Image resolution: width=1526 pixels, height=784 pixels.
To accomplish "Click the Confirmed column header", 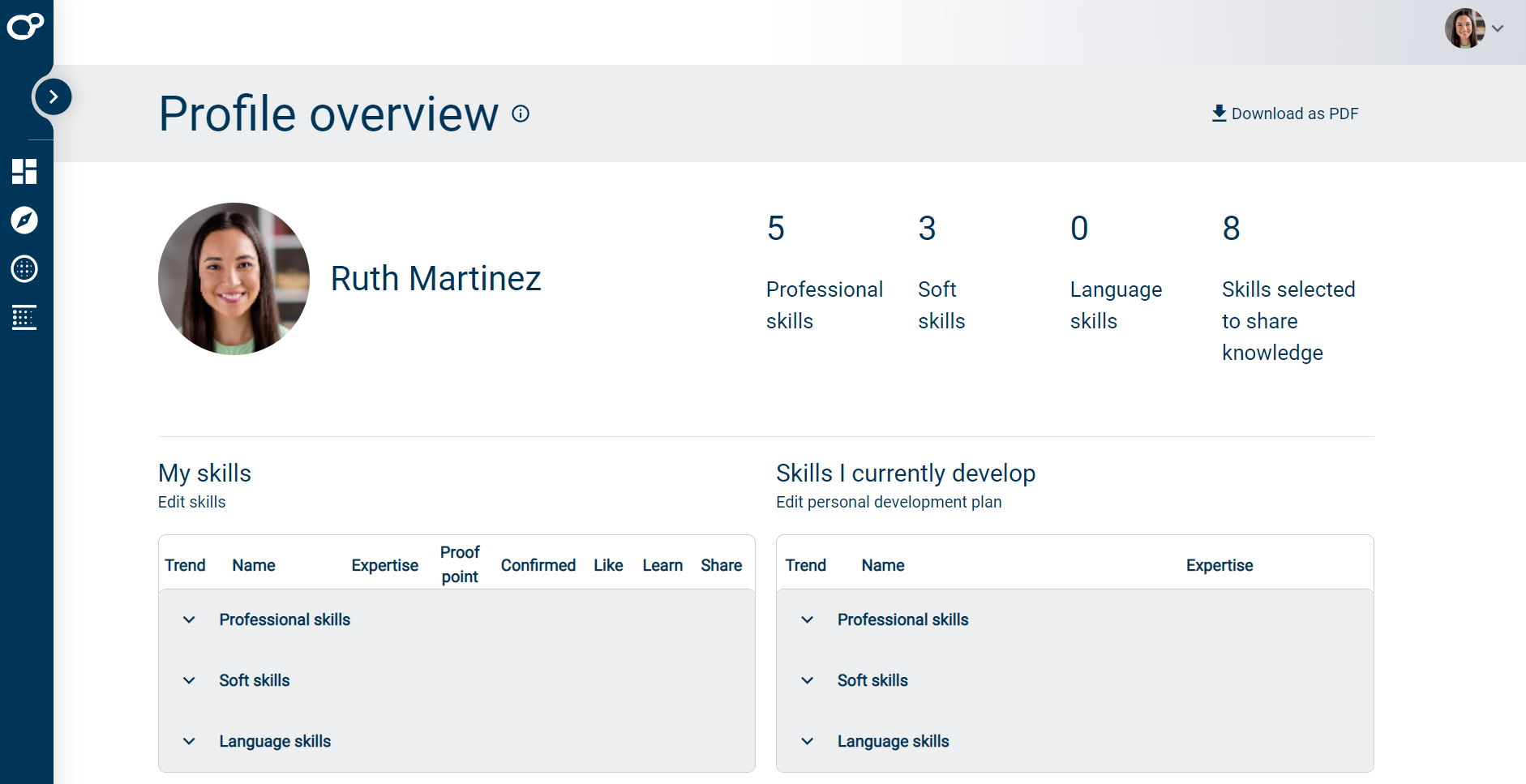I will 538,565.
